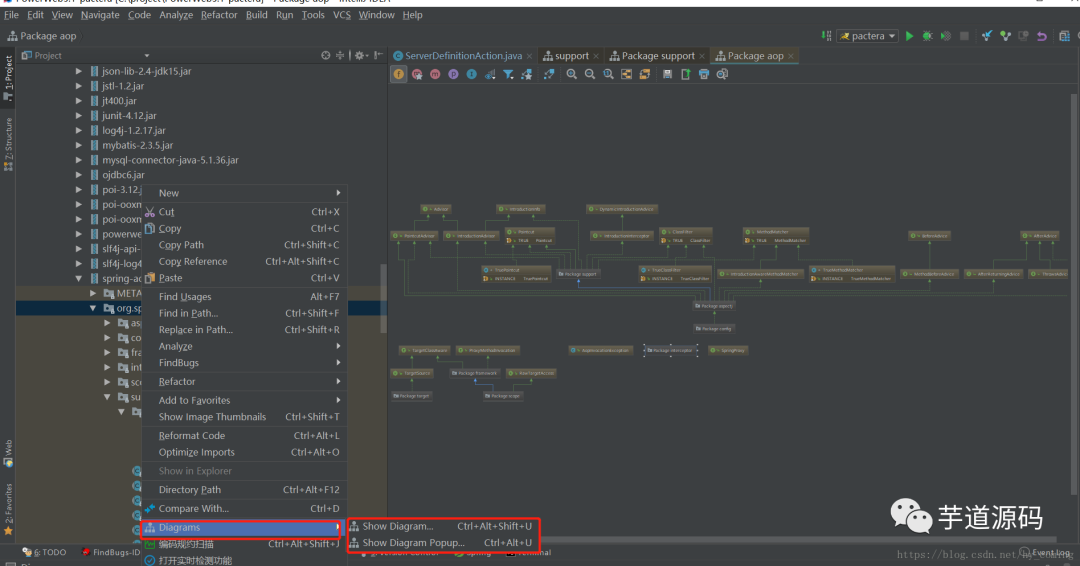Zoom out on the diagram
Viewport: 1080px width, 566px height.
coord(590,74)
